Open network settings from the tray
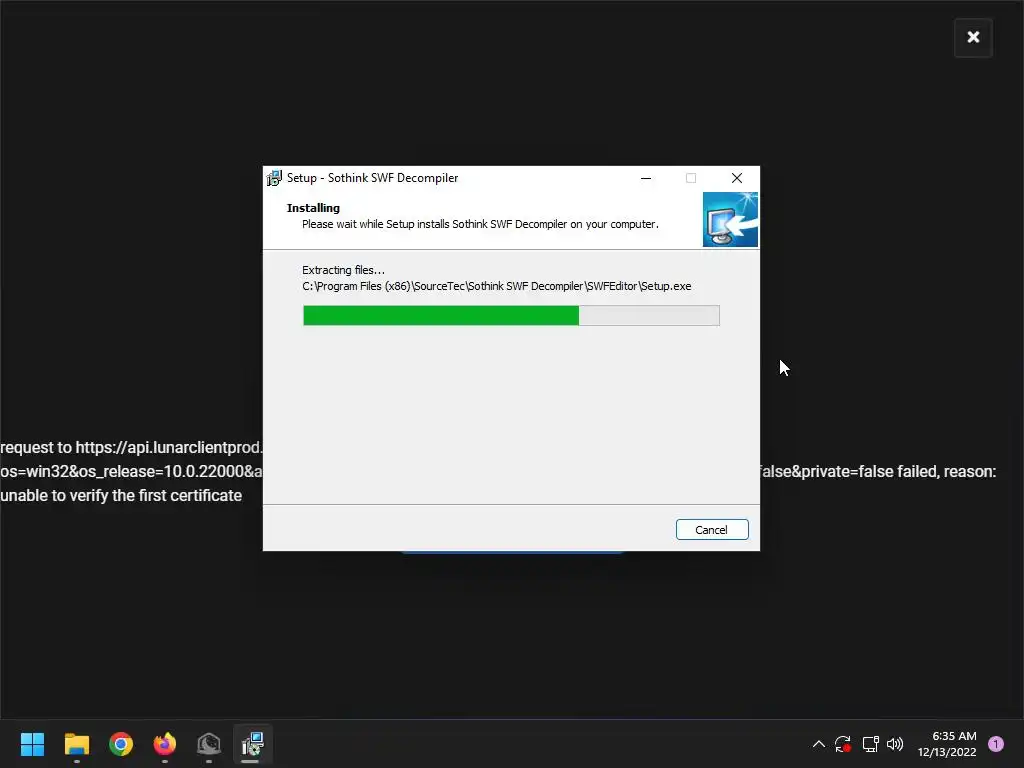This screenshot has width=1024, height=768. pos(871,744)
